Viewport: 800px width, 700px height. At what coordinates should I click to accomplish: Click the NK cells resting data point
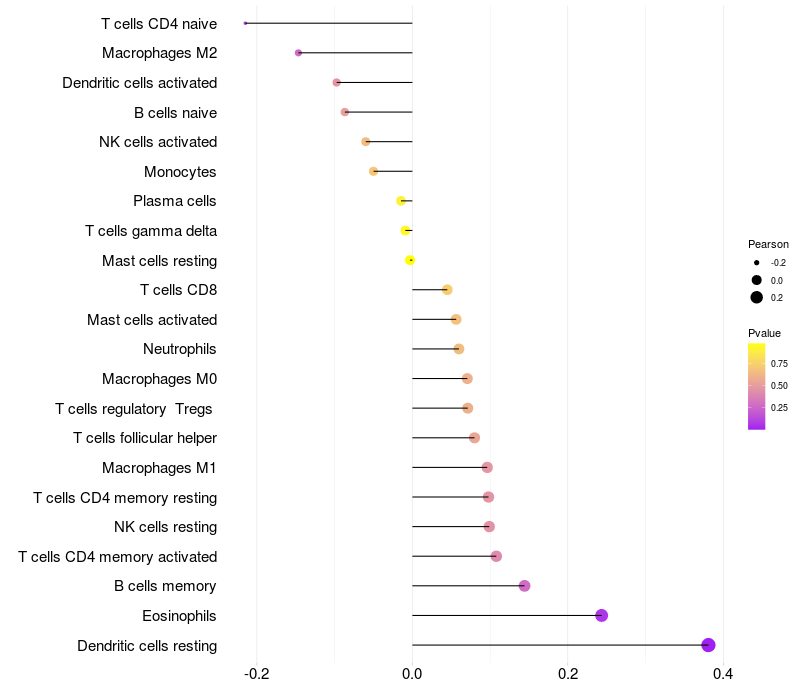489,527
